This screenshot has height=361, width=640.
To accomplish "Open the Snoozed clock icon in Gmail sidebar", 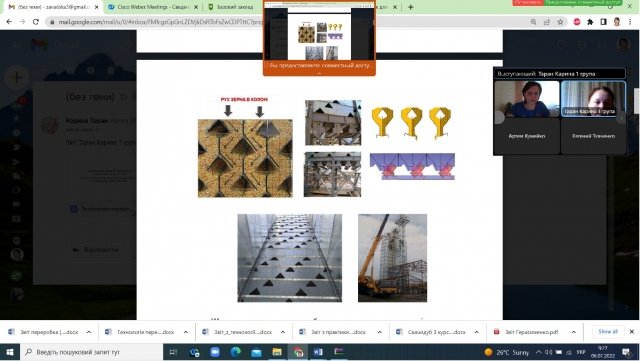I will tap(17, 133).
